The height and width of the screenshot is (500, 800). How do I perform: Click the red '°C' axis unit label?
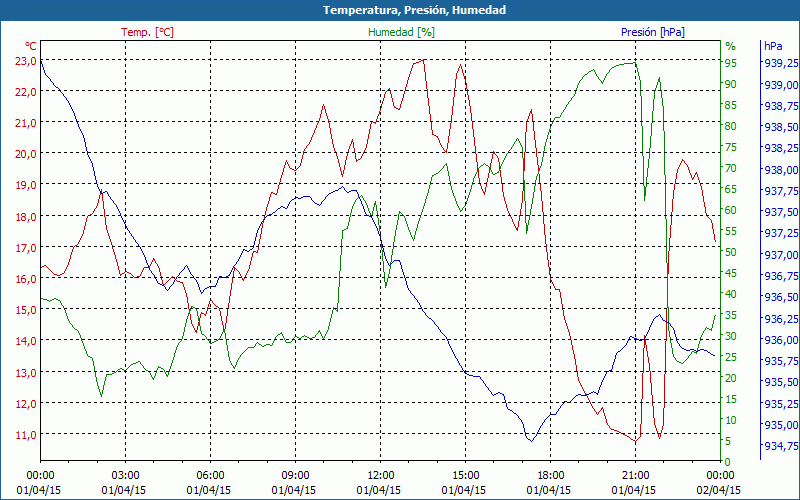pyautogui.click(x=31, y=46)
